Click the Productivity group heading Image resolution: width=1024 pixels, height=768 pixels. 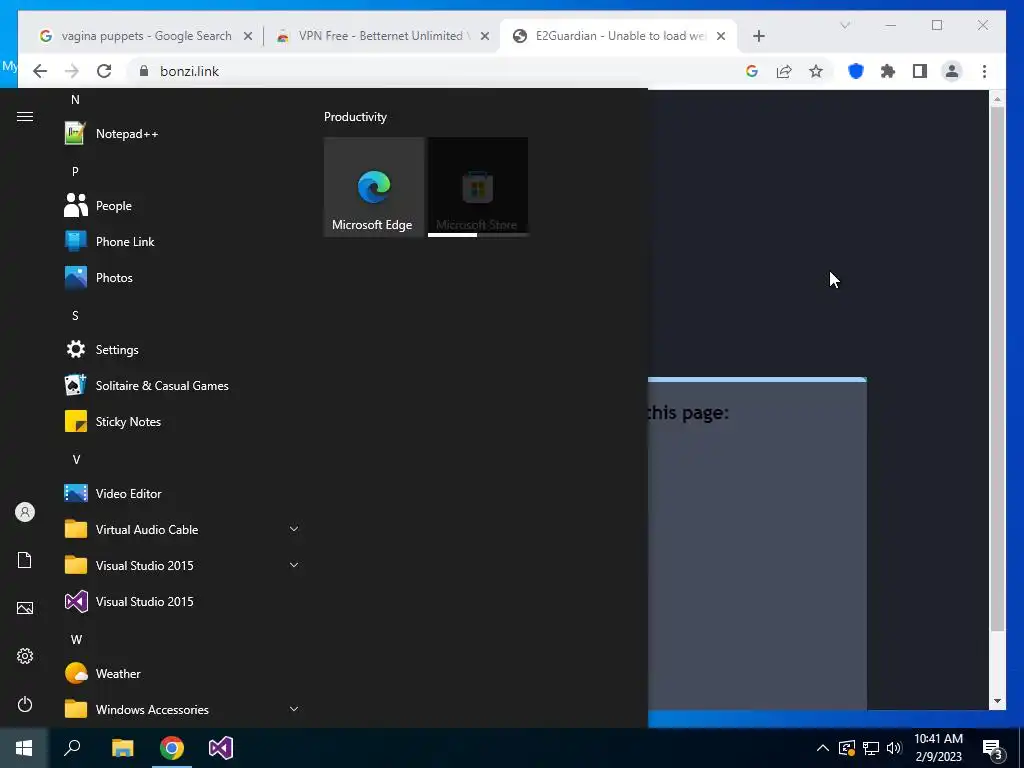[x=355, y=117]
